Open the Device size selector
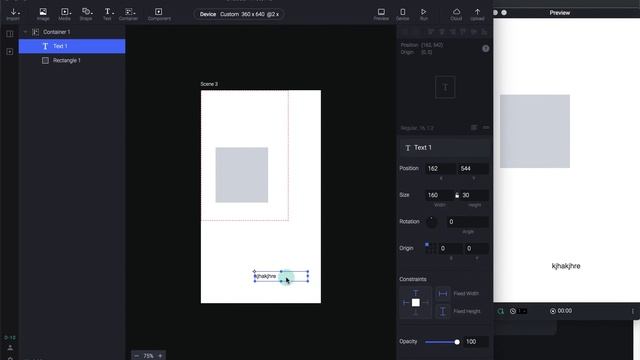 coord(239,14)
